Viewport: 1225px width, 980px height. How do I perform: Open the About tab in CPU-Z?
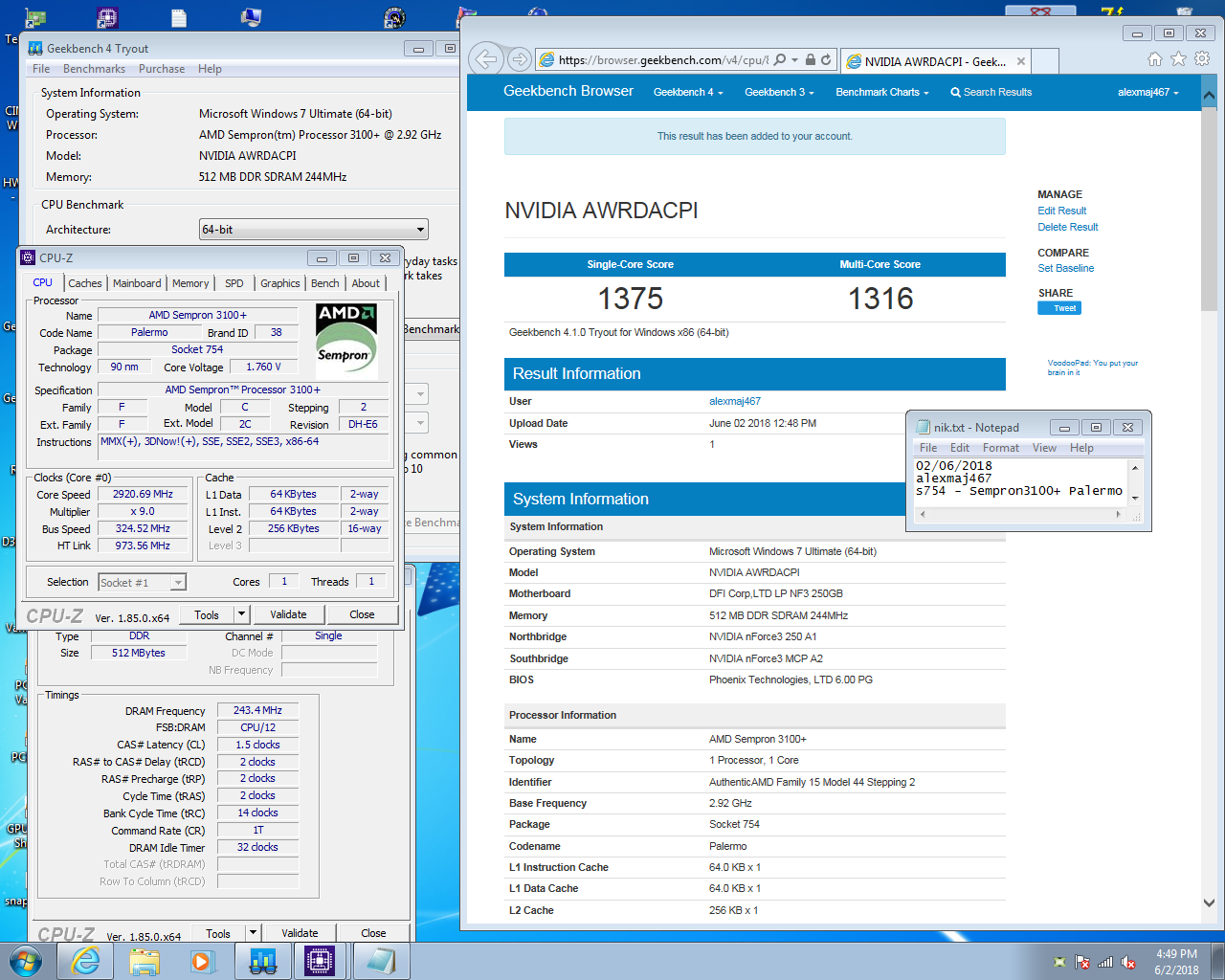point(366,283)
